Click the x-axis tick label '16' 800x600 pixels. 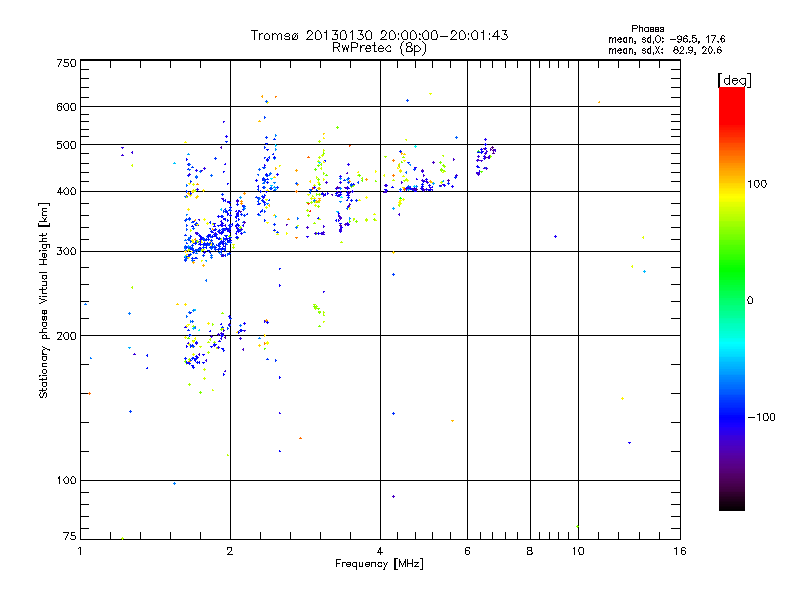[x=680, y=551]
